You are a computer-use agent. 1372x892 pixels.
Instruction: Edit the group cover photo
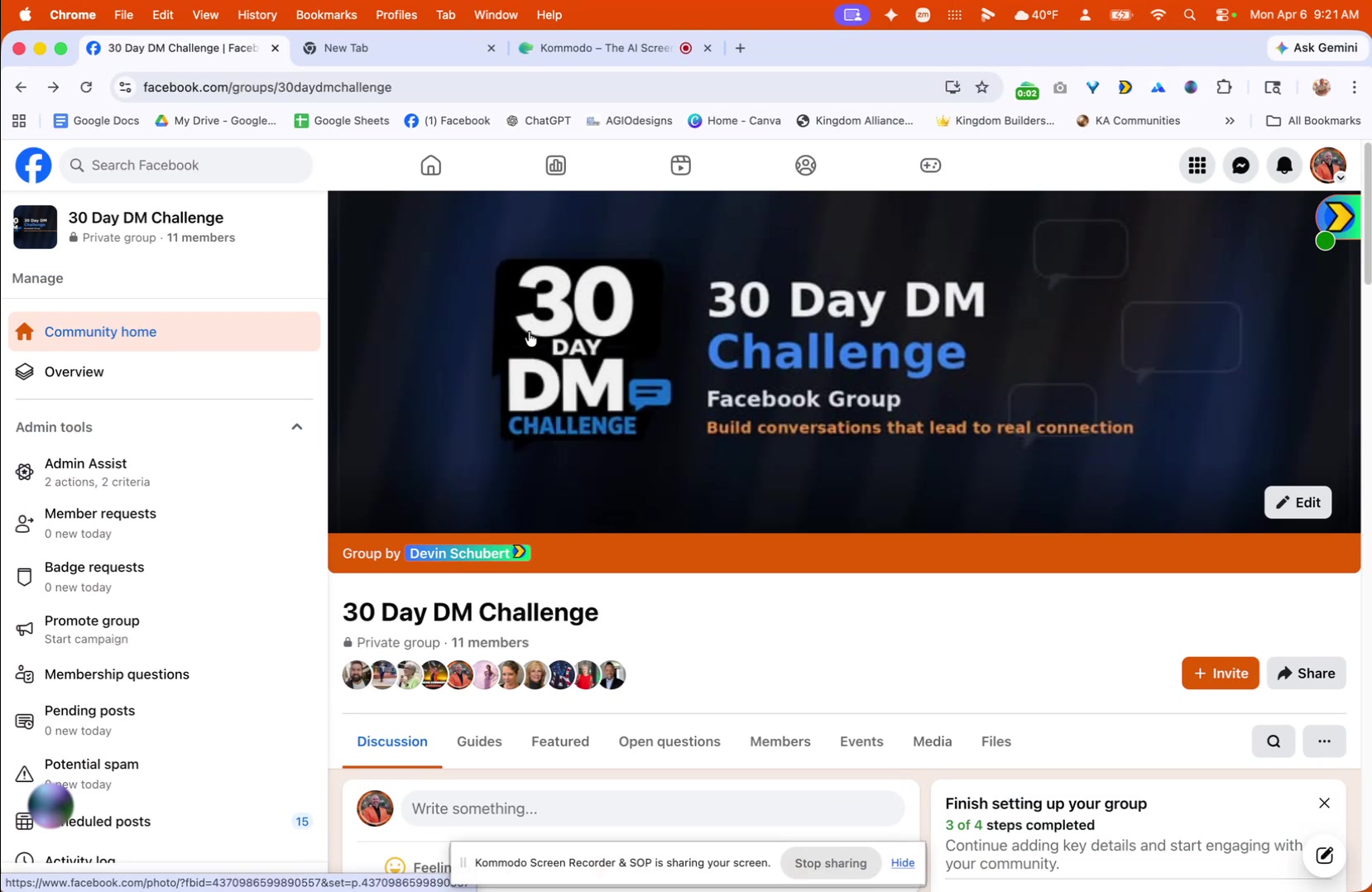1298,502
